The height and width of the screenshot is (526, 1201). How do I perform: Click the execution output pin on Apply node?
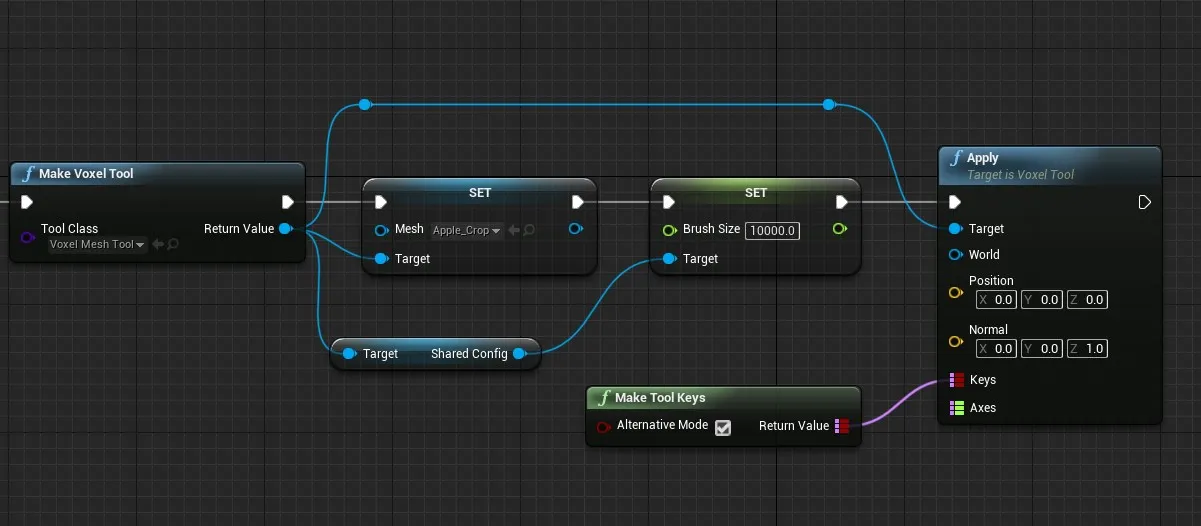tap(1144, 202)
